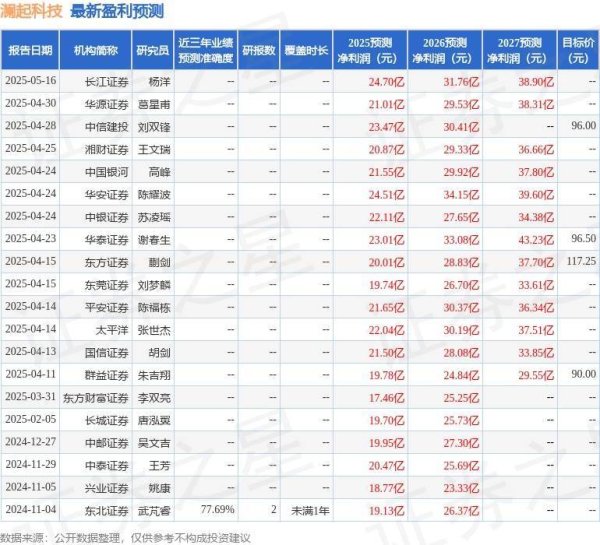Click the 34.15亿 forecast value
The width and height of the screenshot is (600, 545).
click(x=461, y=194)
